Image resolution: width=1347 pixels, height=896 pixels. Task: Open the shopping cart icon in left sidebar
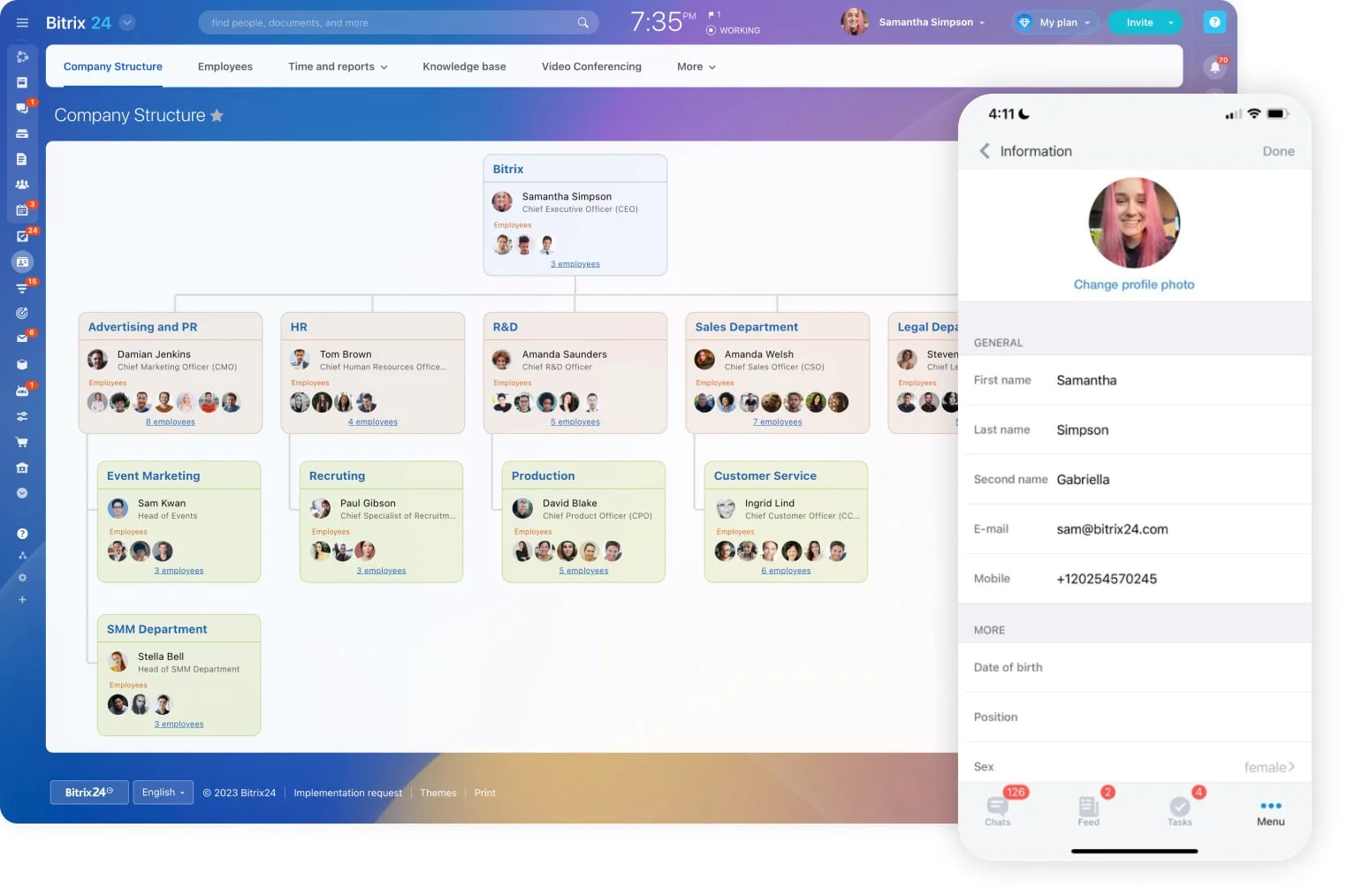(22, 442)
